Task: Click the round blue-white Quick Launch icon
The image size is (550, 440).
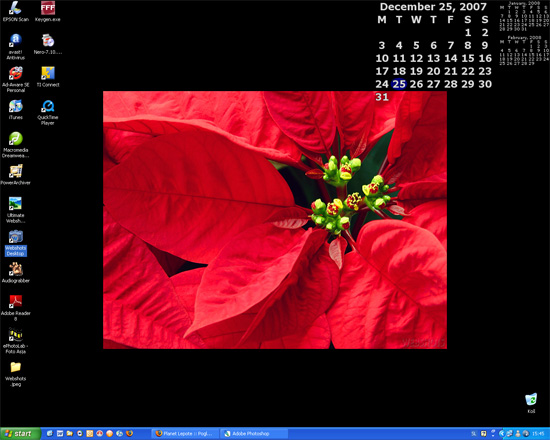Action: (80, 433)
